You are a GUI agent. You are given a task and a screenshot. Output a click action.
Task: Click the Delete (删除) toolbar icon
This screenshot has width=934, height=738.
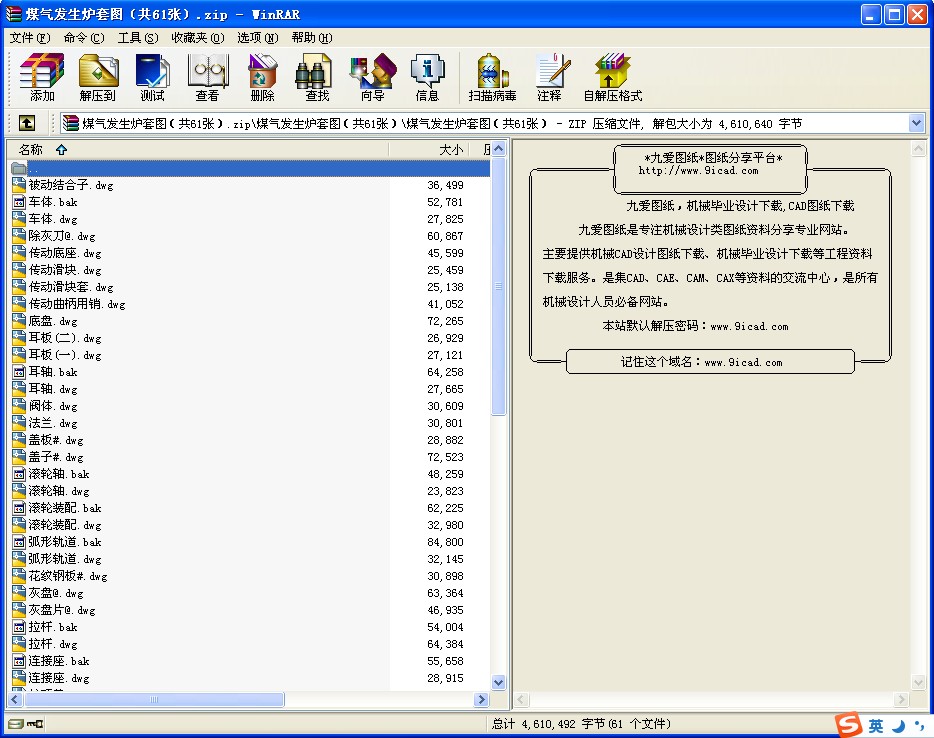pyautogui.click(x=262, y=78)
